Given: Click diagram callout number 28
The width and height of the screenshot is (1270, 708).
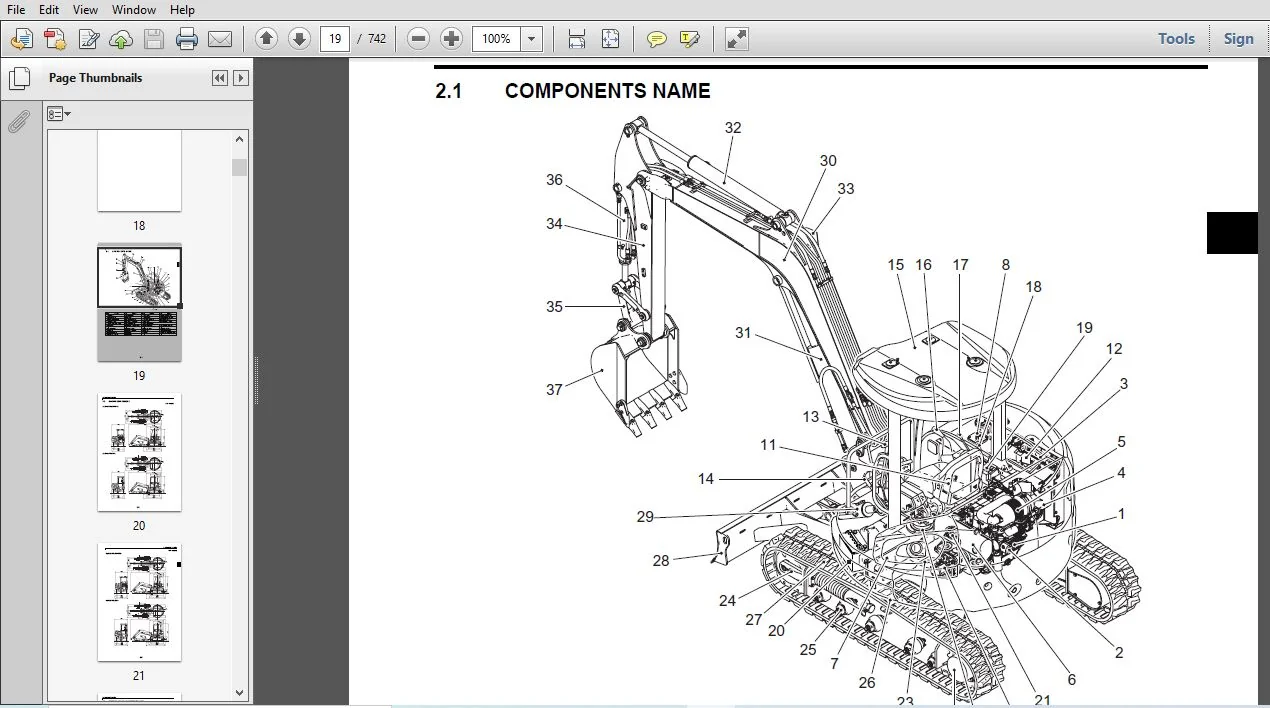Looking at the screenshot, I should tap(661, 561).
